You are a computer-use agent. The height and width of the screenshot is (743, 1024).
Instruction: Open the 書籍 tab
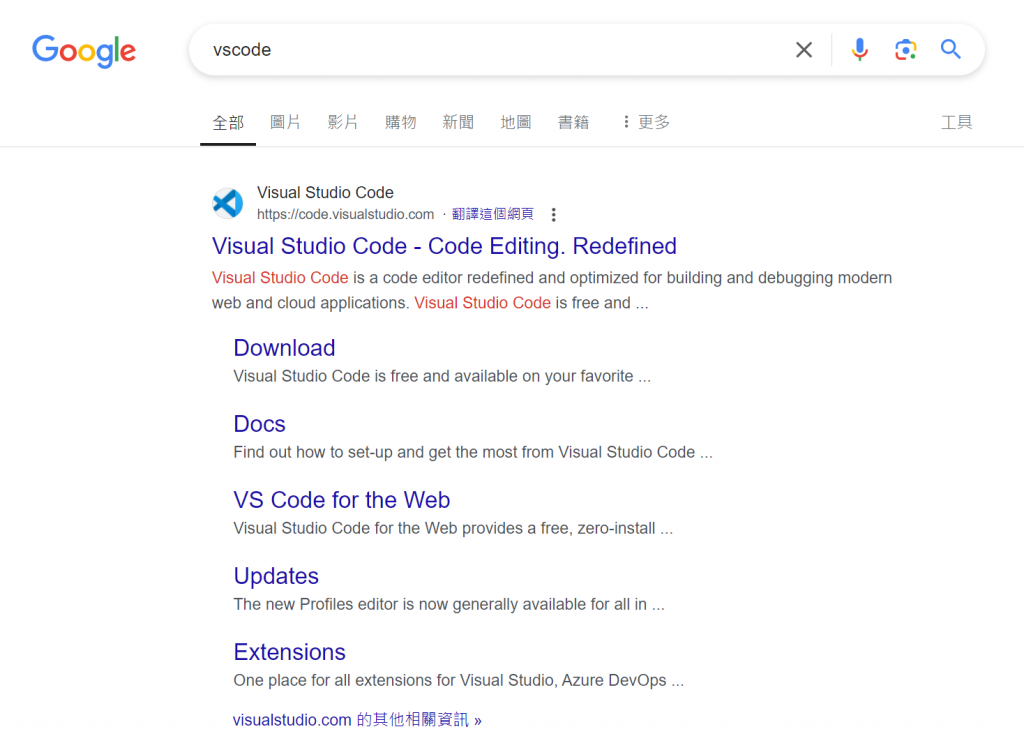tap(573, 122)
